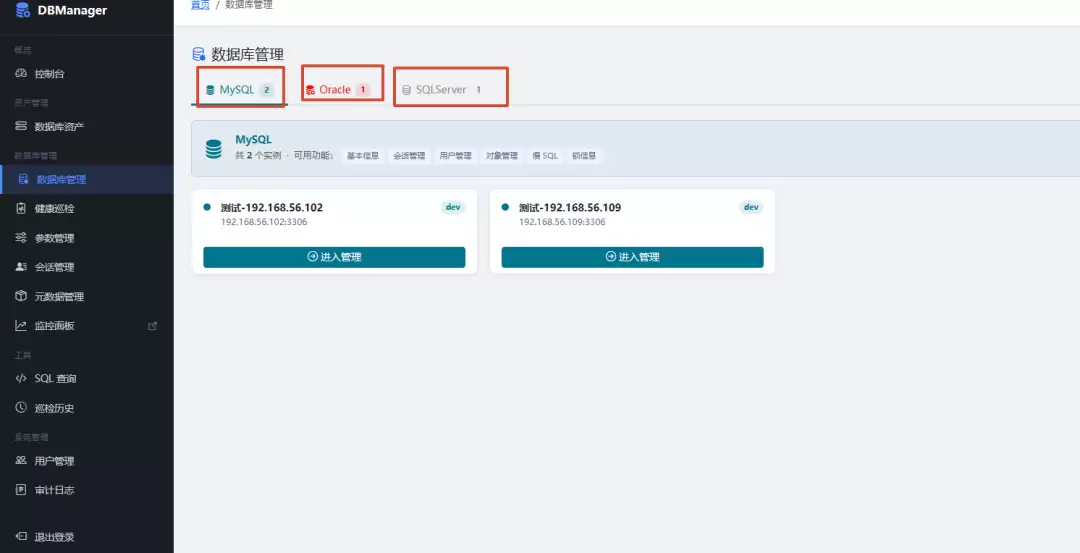
Task: Click MySQL title in the banner
Action: point(253,140)
